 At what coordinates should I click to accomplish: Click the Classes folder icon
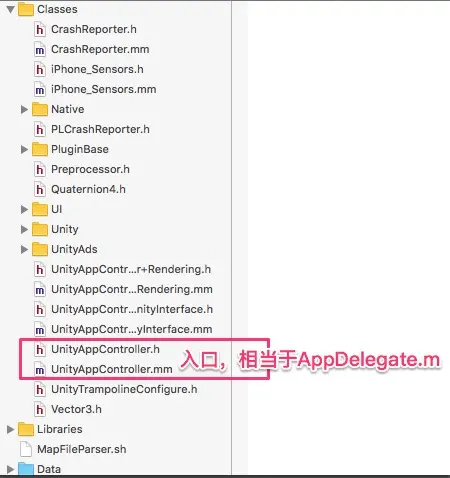tap(26, 9)
